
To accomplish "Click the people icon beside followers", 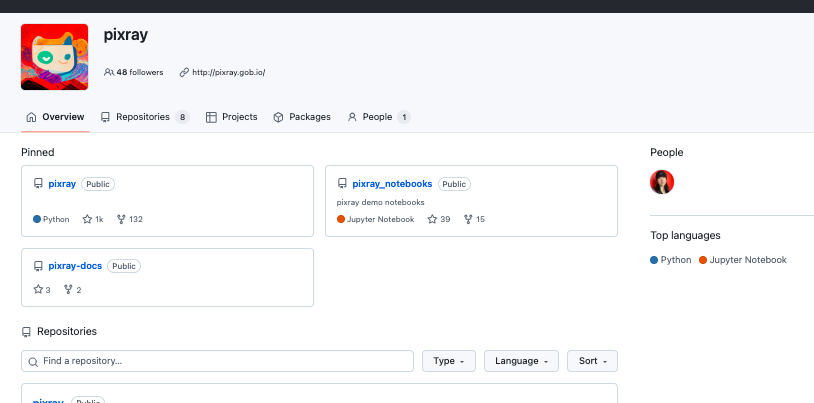I will (108, 72).
